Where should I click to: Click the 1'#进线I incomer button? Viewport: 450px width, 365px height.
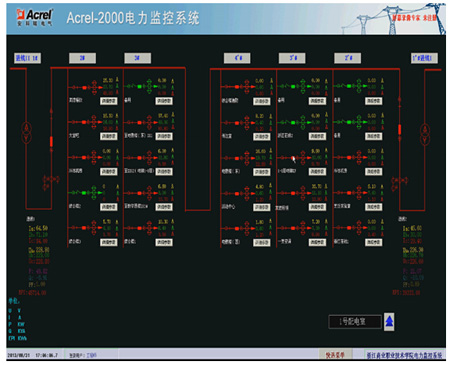point(424,58)
